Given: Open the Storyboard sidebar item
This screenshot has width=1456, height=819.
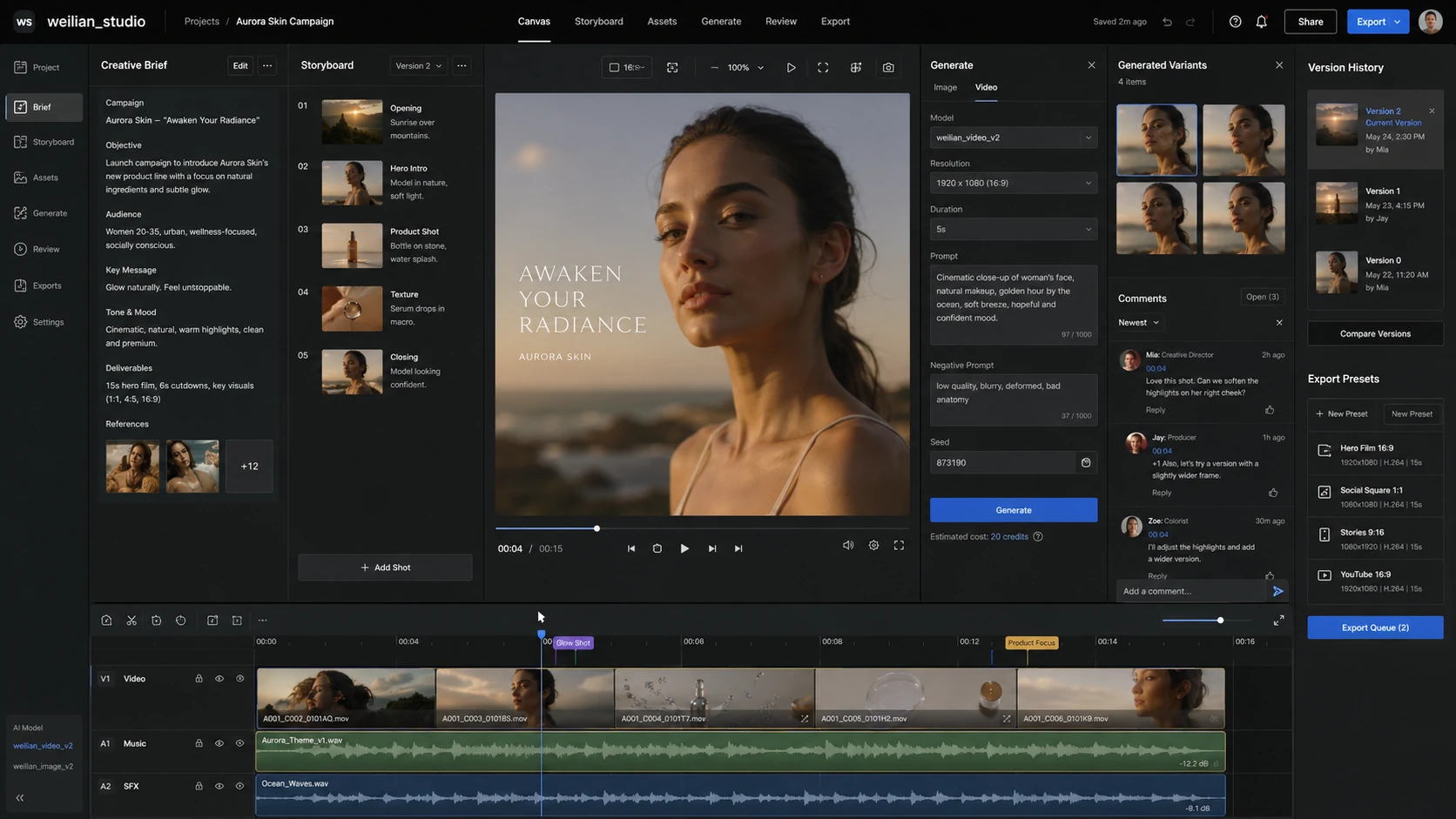Looking at the screenshot, I should pyautogui.click(x=44, y=142).
